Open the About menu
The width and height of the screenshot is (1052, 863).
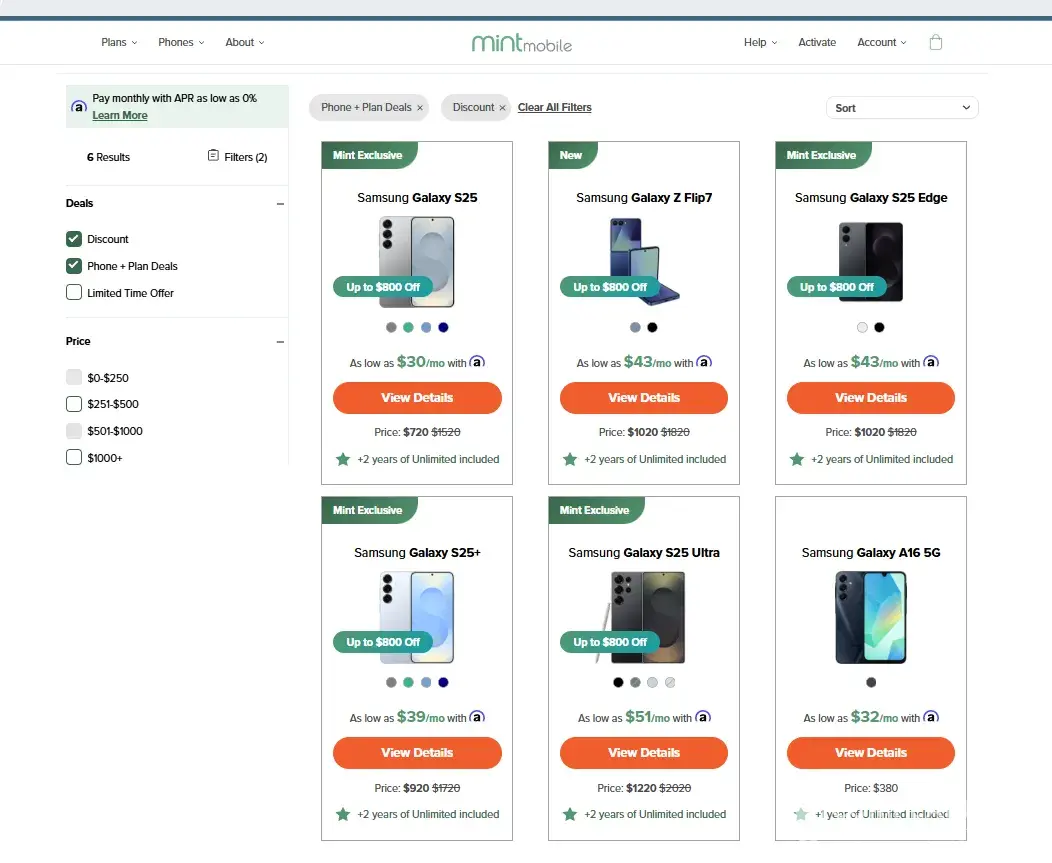coord(245,42)
